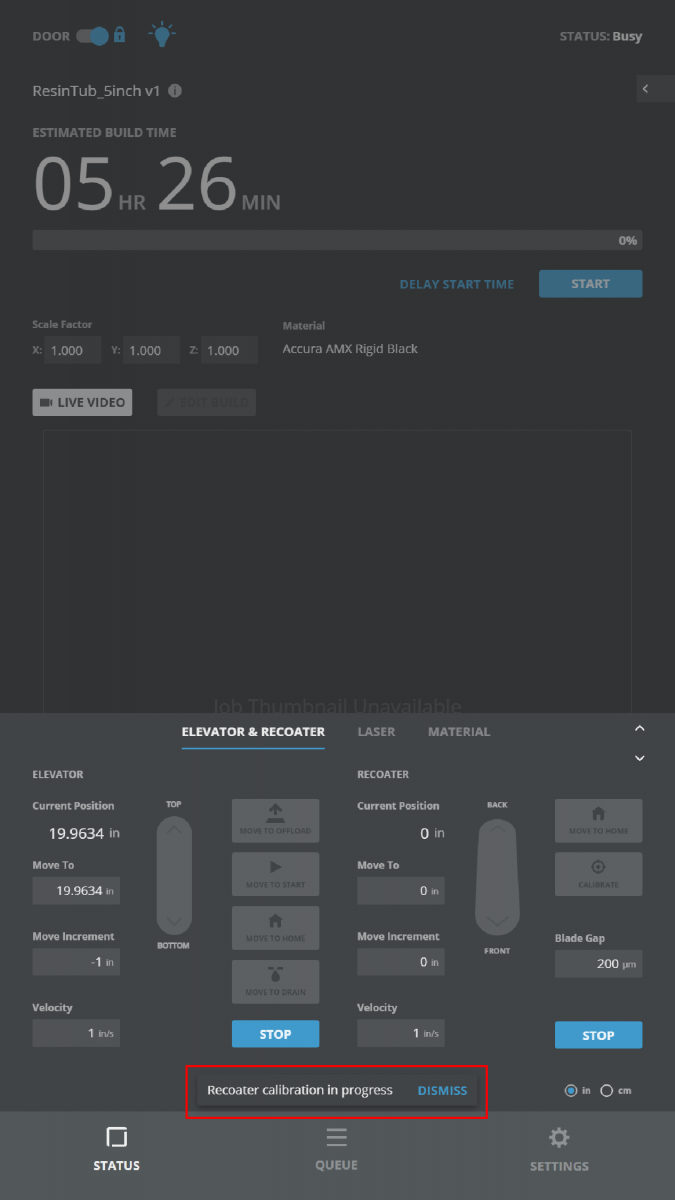Switch to the Laser tab
Image resolution: width=675 pixels, height=1200 pixels.
[376, 732]
